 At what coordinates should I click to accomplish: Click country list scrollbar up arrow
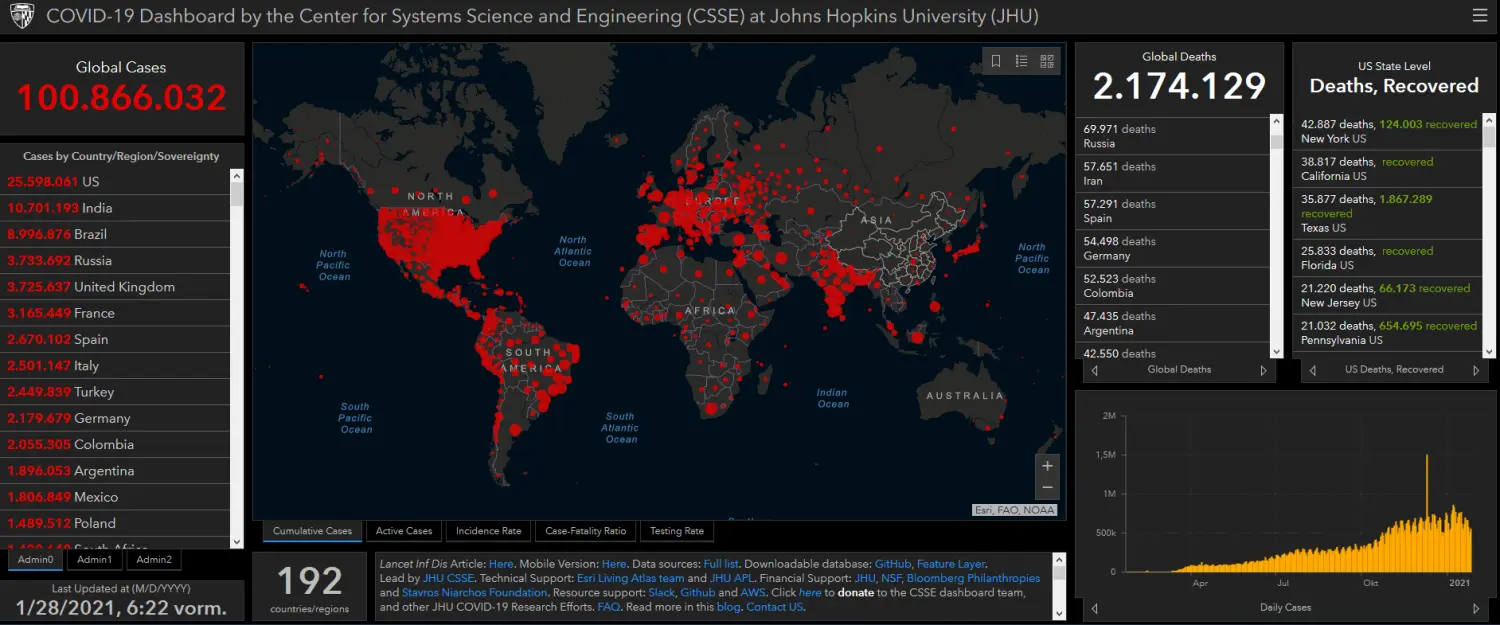[x=236, y=175]
